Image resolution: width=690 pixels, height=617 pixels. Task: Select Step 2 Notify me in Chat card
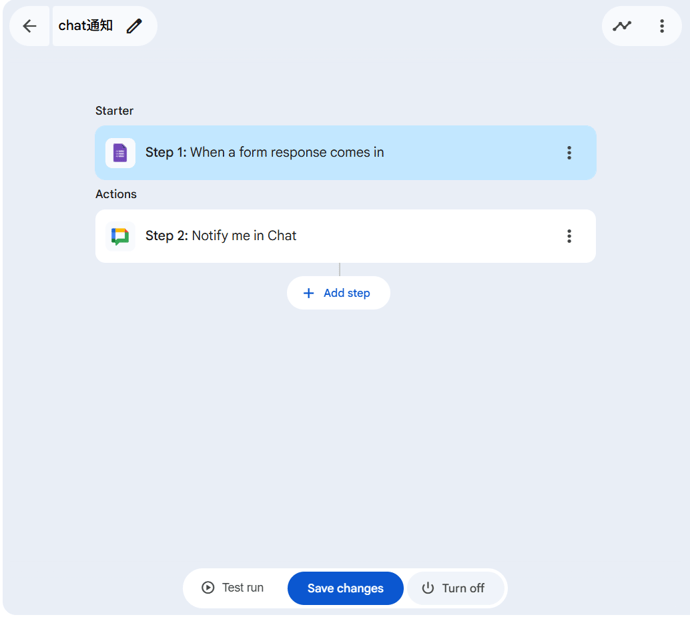click(x=345, y=236)
